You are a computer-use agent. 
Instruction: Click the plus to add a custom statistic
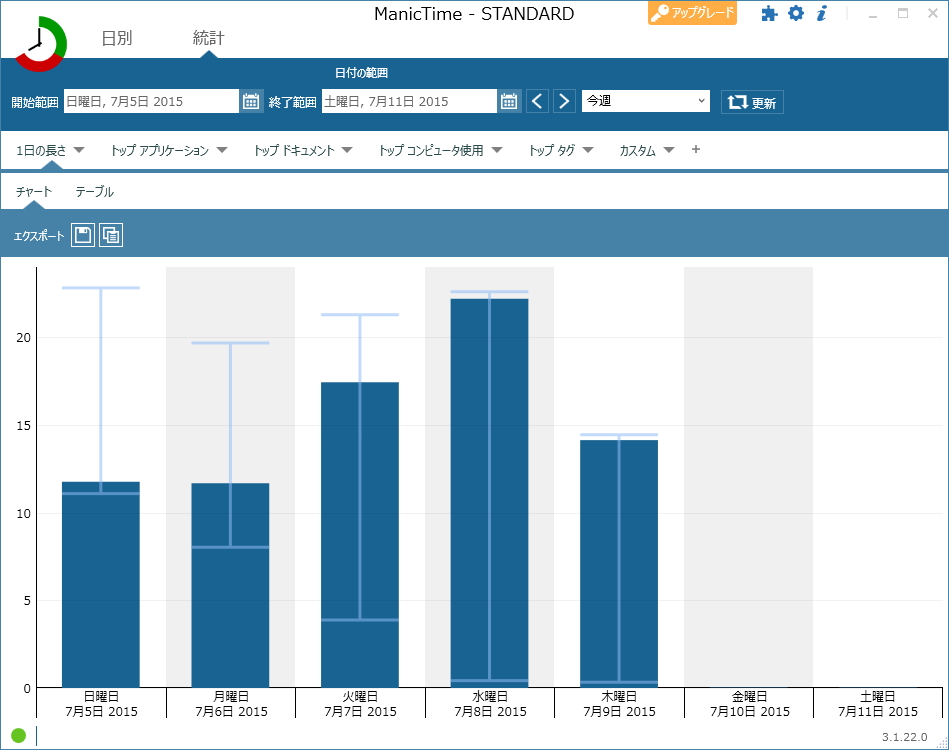click(695, 149)
